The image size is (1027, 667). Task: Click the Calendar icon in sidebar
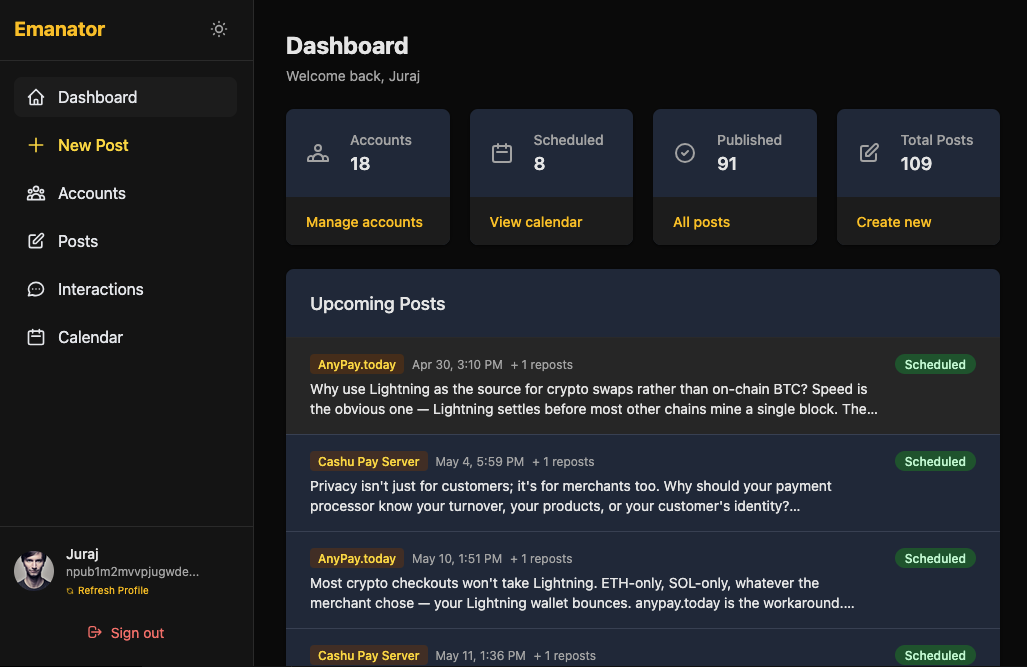pyautogui.click(x=36, y=337)
